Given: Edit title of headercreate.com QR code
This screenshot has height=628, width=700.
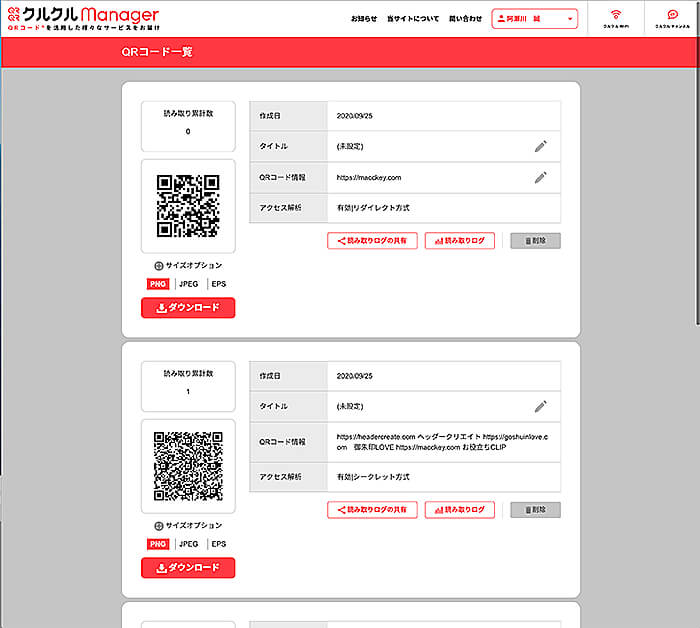Looking at the screenshot, I should pyautogui.click(x=540, y=406).
